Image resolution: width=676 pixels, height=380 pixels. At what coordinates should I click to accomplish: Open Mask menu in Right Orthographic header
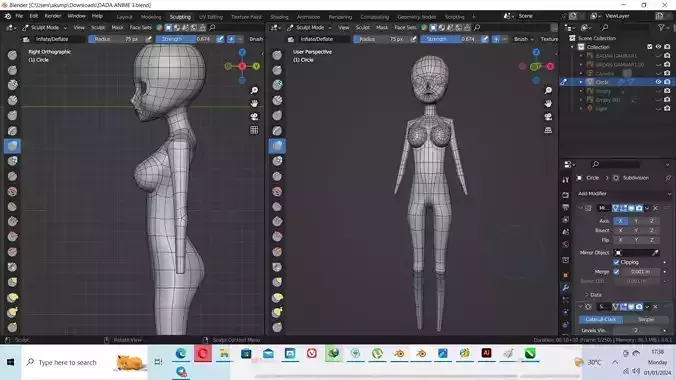(x=117, y=28)
